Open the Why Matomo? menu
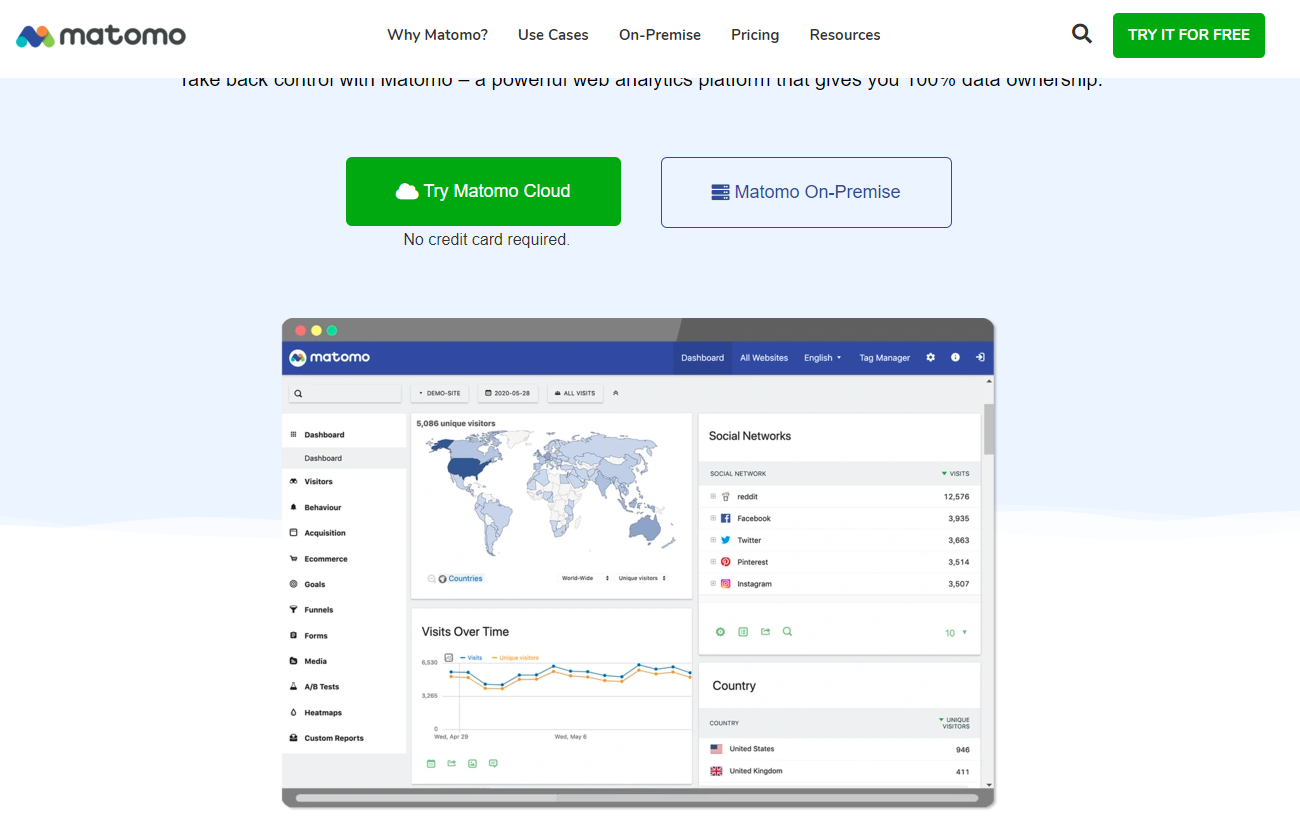Image resolution: width=1300 pixels, height=840 pixels. [438, 35]
